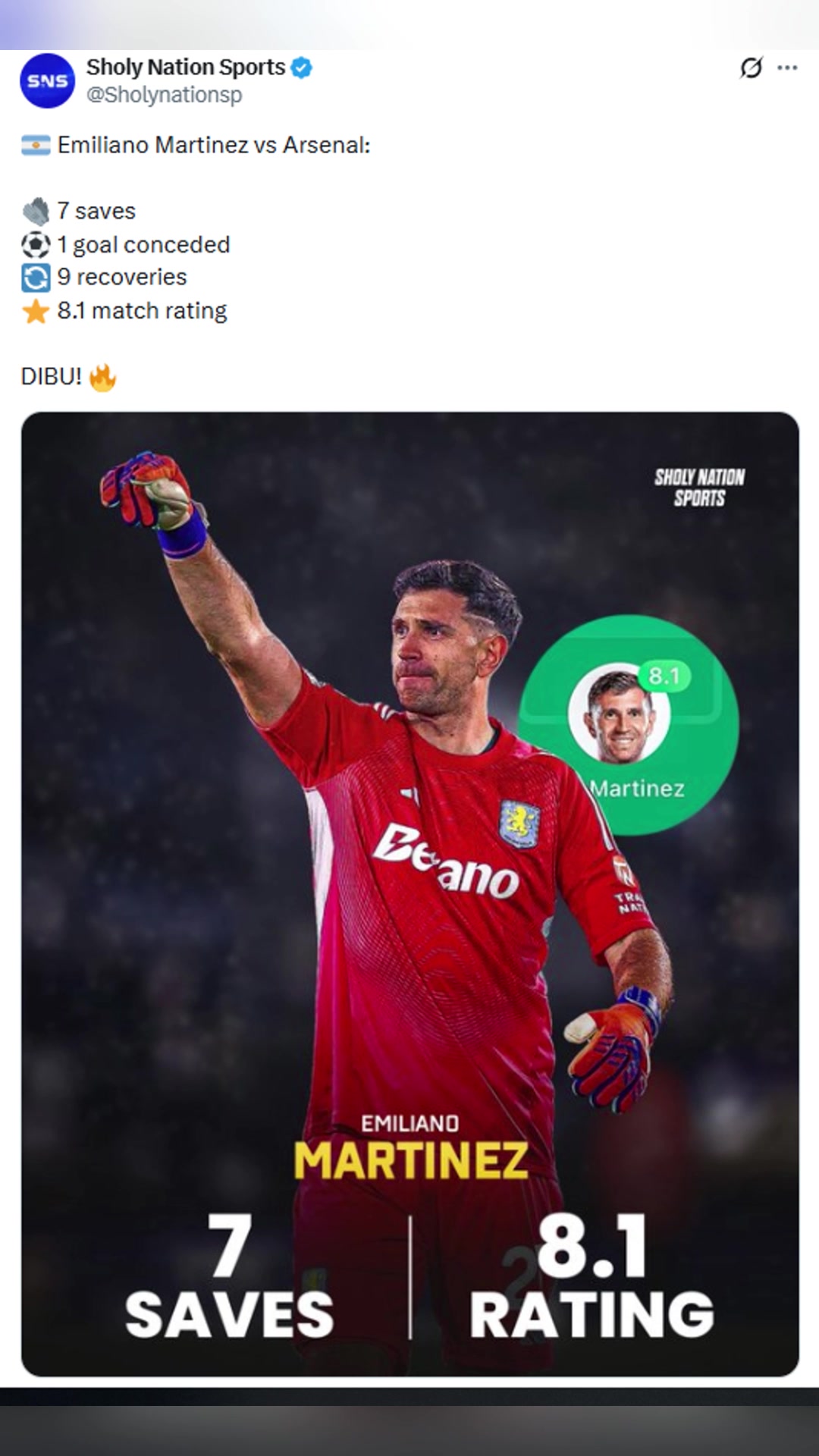Click the Emiliano Martinez vs Arsenal text
819x1456 pixels.
click(x=214, y=145)
